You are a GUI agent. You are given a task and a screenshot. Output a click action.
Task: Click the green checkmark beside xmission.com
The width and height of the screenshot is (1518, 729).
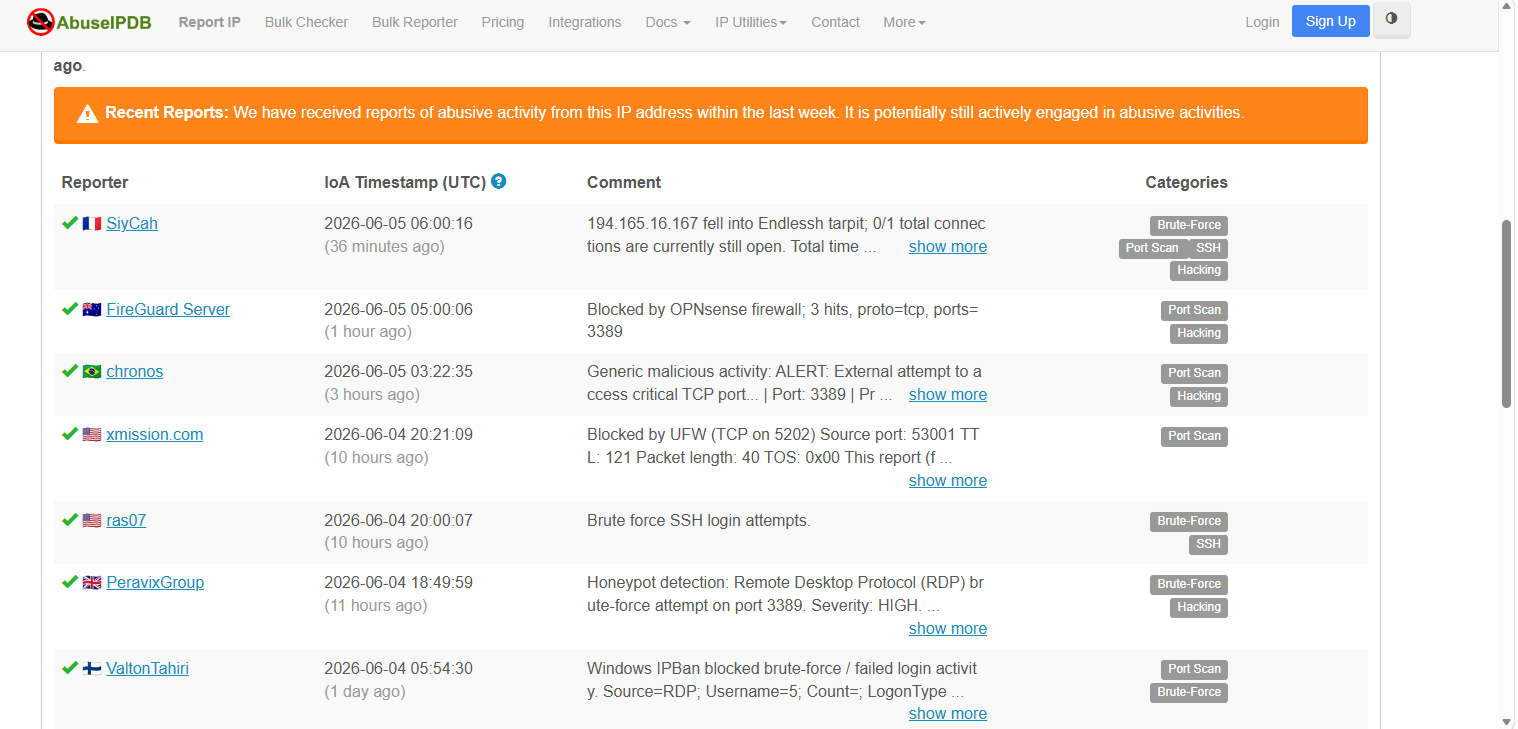70,434
